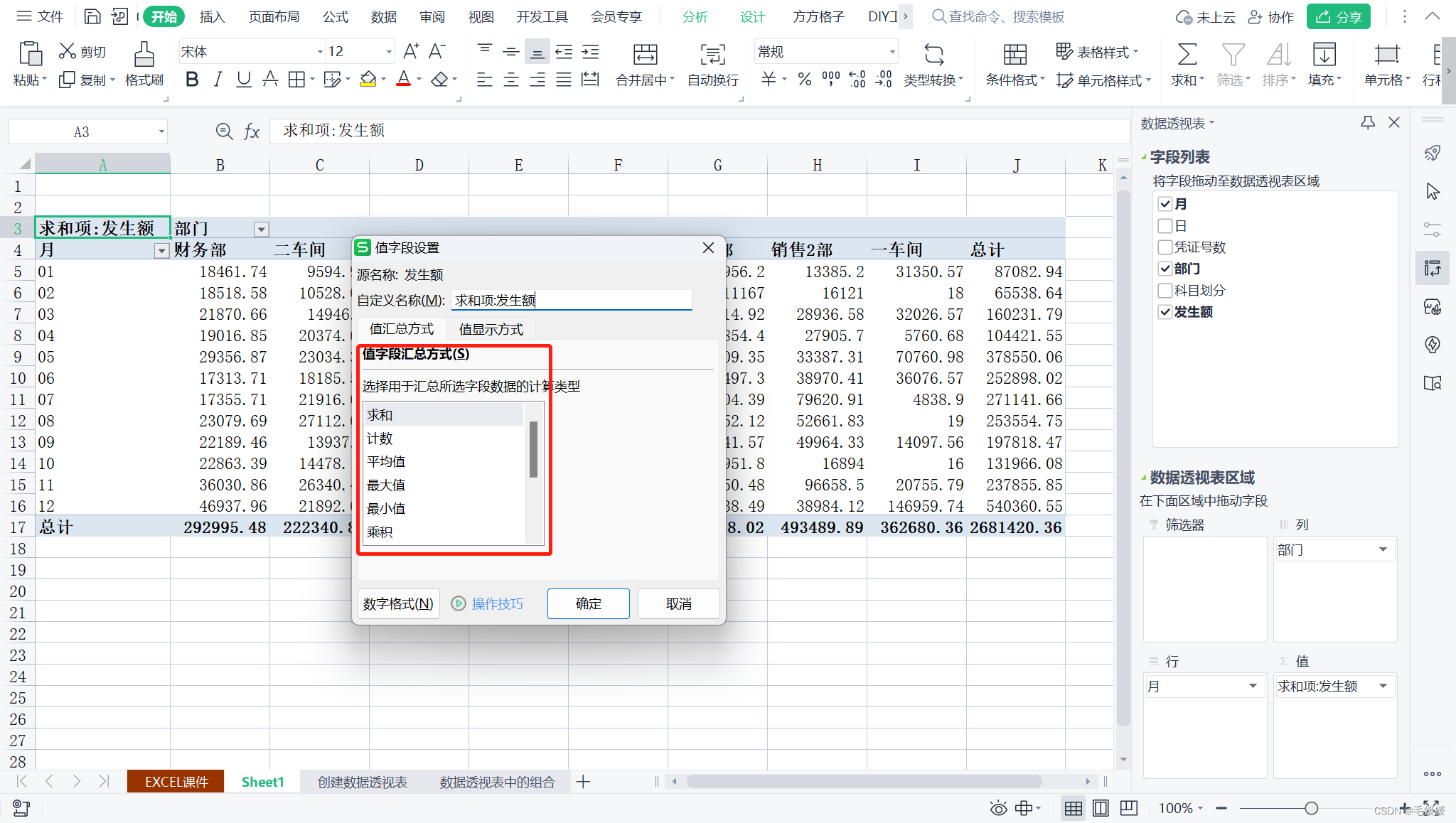Viewport: 1456px width, 823px height.
Task: Uncheck the 部门 field checkbox
Action: (x=1165, y=269)
